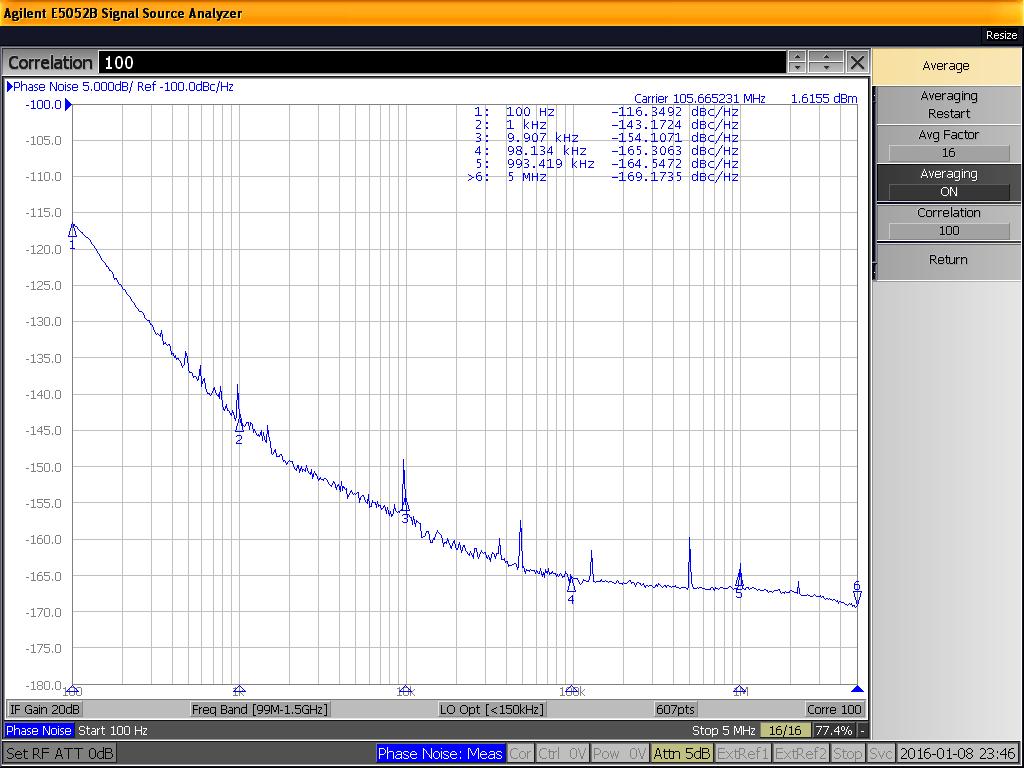1024x768 pixels.
Task: Click the LO Opt [<150kHz] status field
Action: click(x=492, y=709)
